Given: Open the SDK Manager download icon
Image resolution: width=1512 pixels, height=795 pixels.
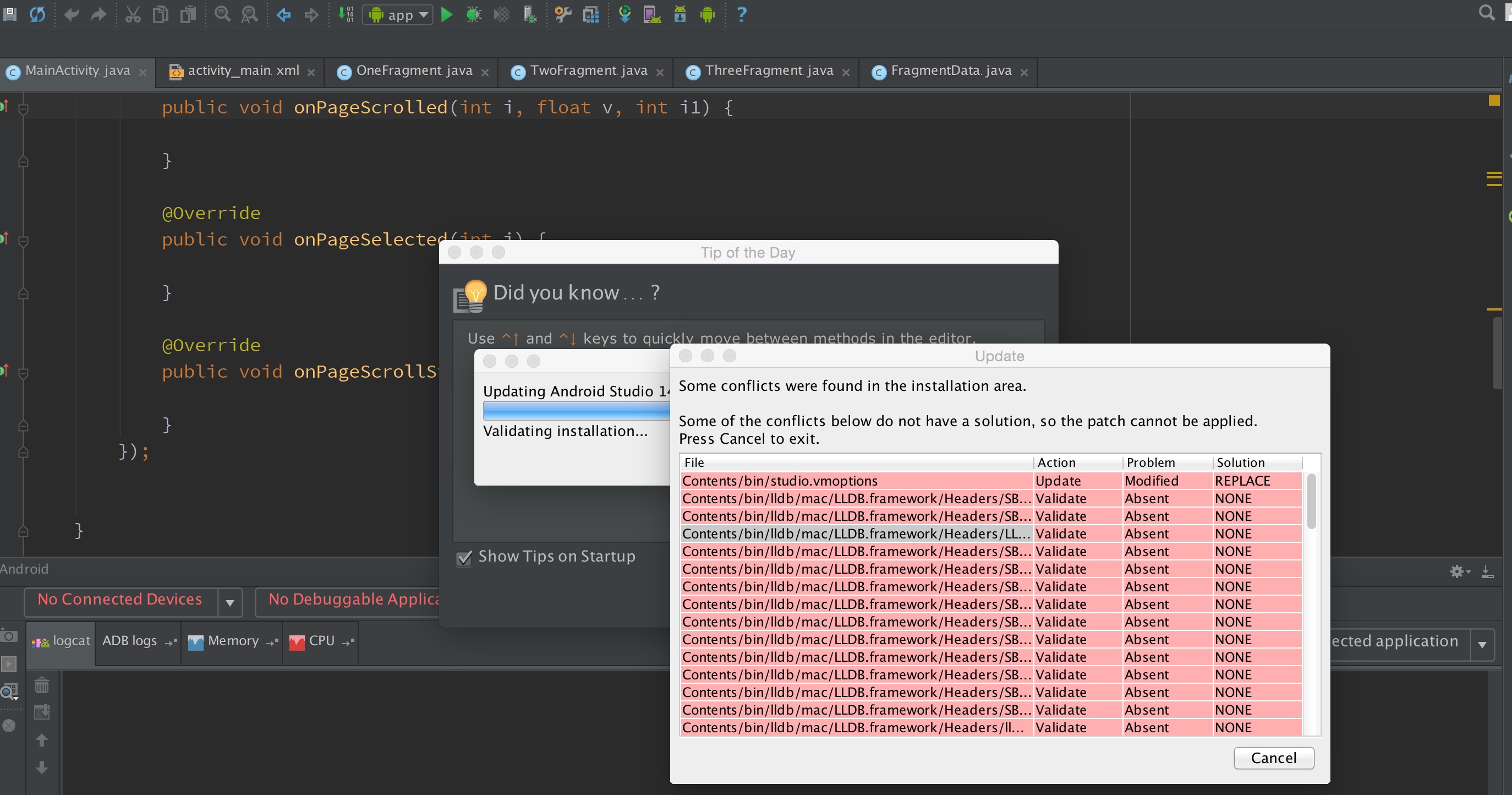Looking at the screenshot, I should point(680,14).
